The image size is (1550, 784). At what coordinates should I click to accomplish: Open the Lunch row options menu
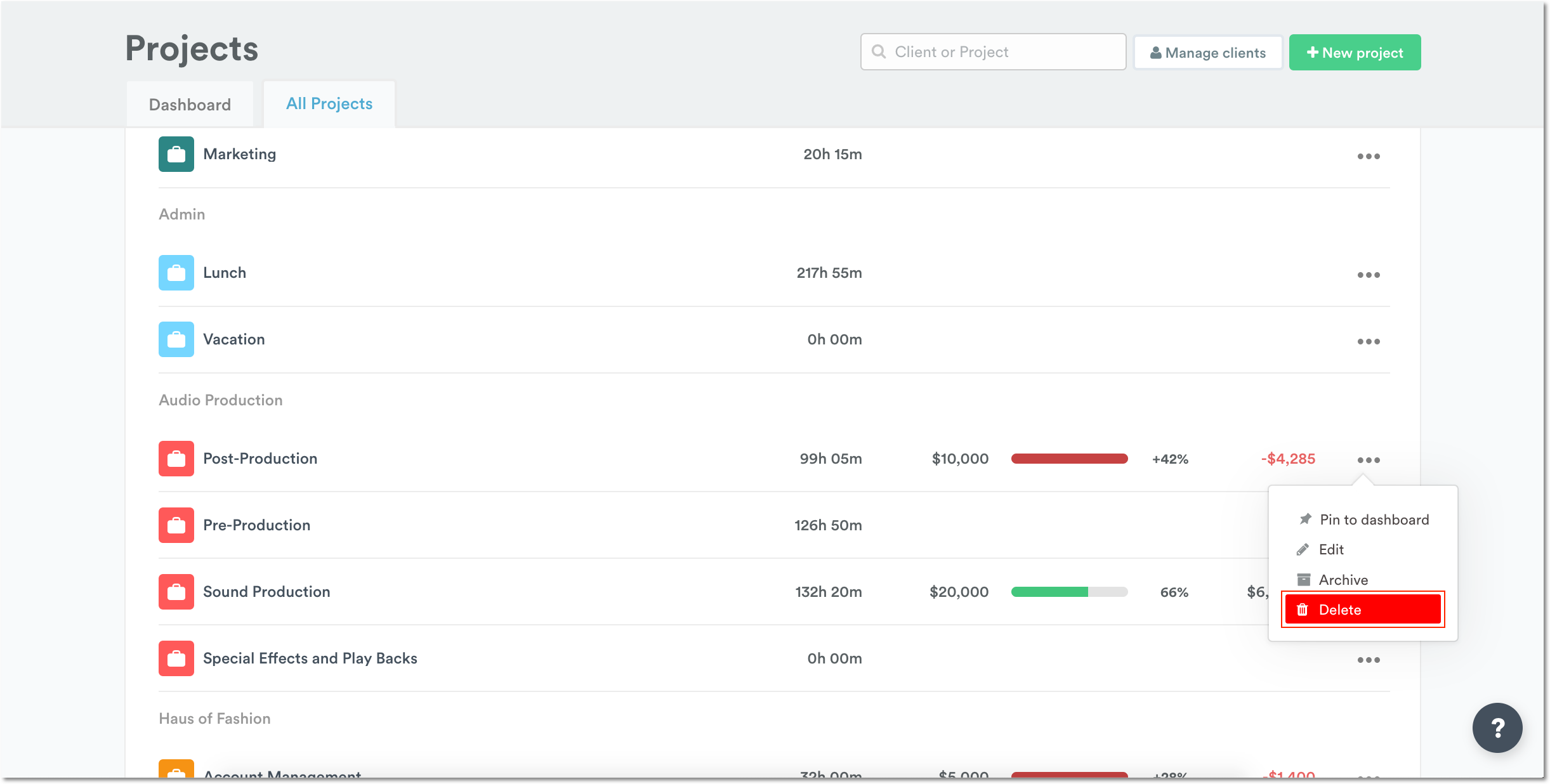(1368, 275)
